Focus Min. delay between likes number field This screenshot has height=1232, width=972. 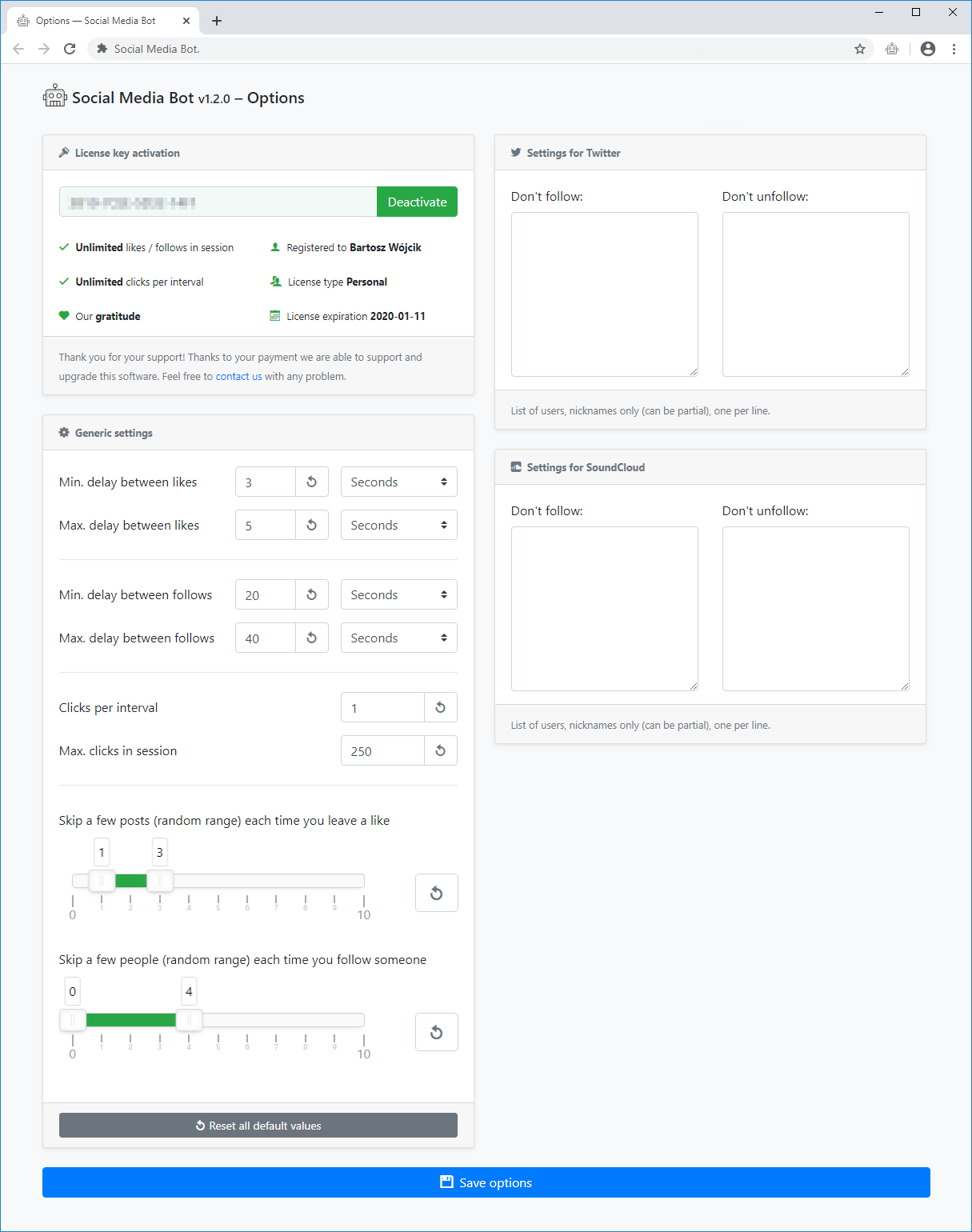pyautogui.click(x=266, y=482)
